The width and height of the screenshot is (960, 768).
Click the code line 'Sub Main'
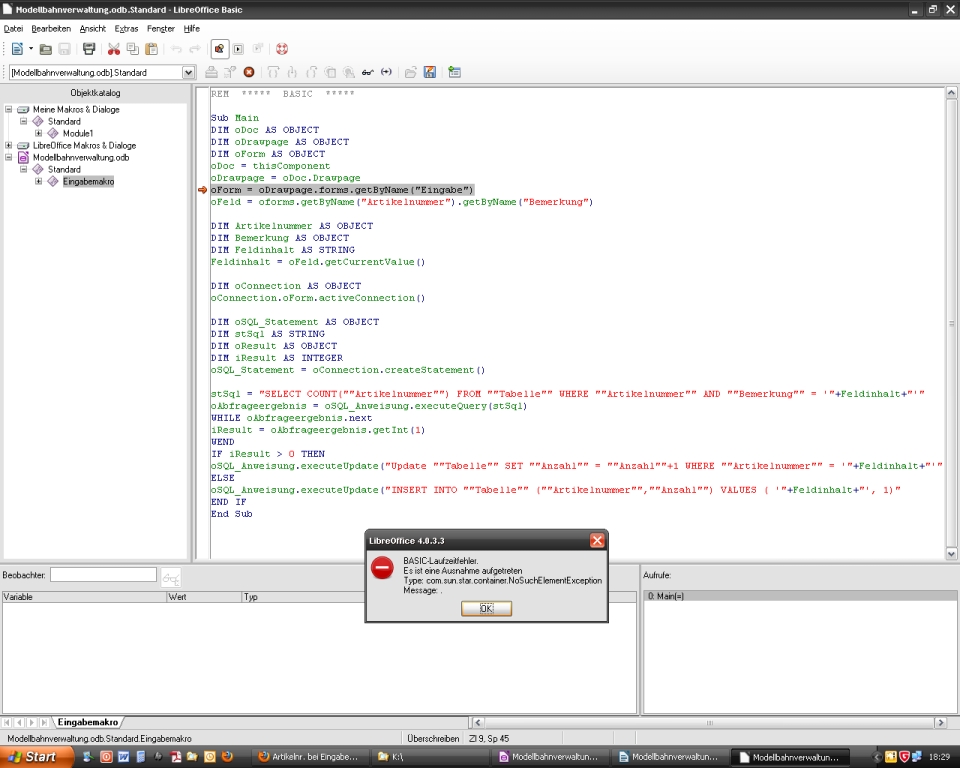[234, 118]
